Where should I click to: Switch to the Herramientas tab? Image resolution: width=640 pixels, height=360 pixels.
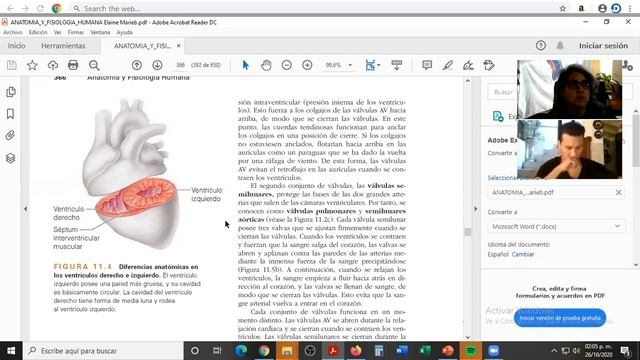point(63,46)
